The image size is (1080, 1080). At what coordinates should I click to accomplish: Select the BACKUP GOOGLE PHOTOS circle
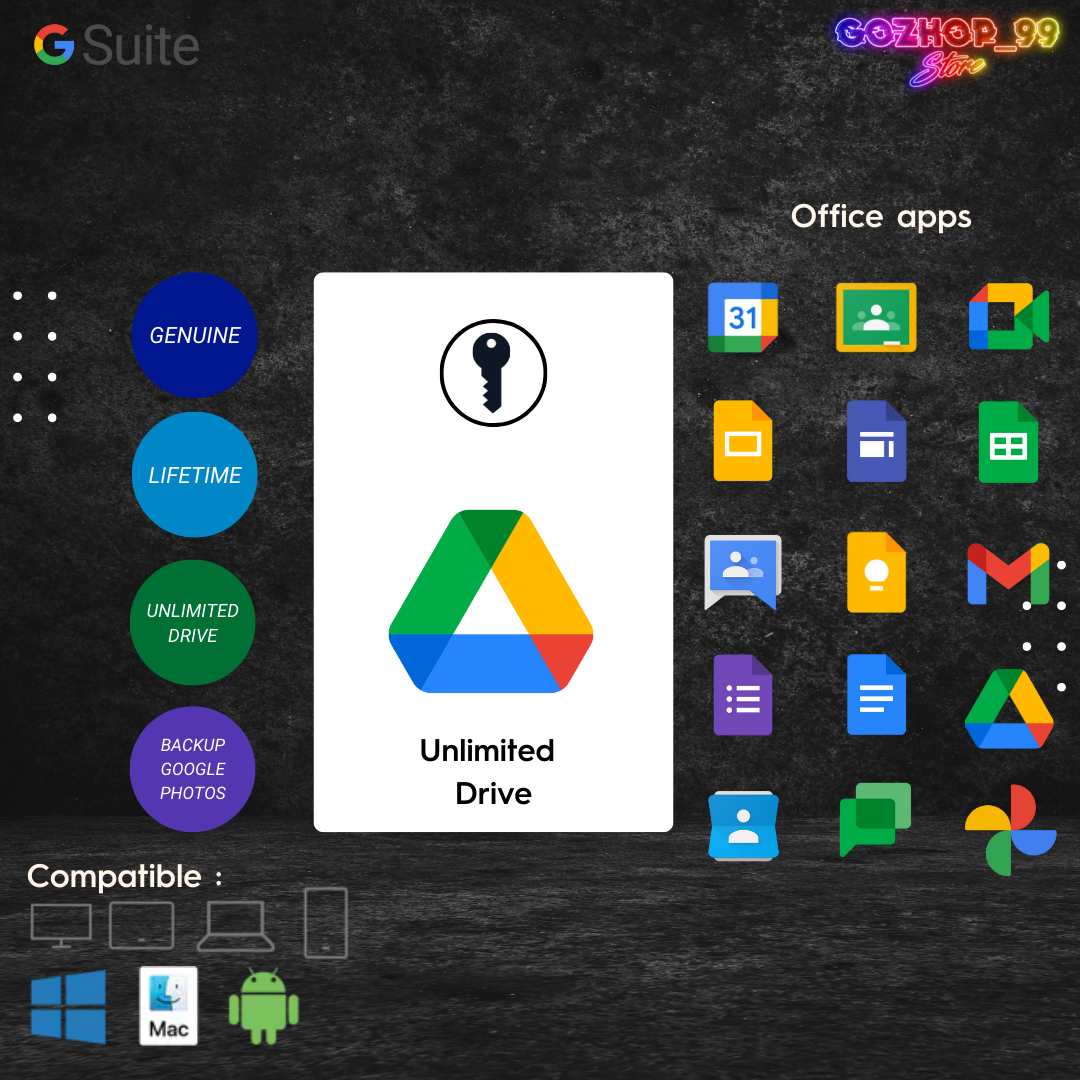[193, 769]
